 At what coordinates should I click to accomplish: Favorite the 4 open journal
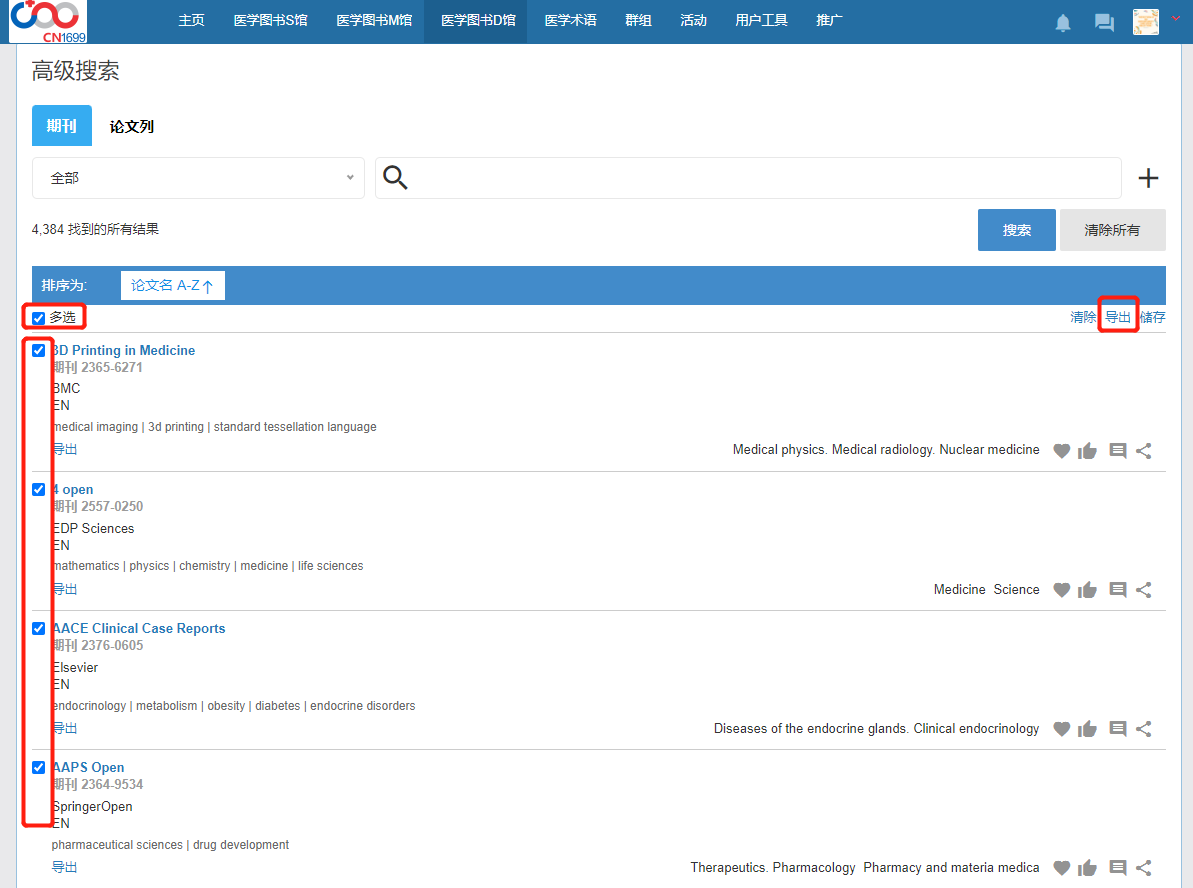[x=1061, y=590]
